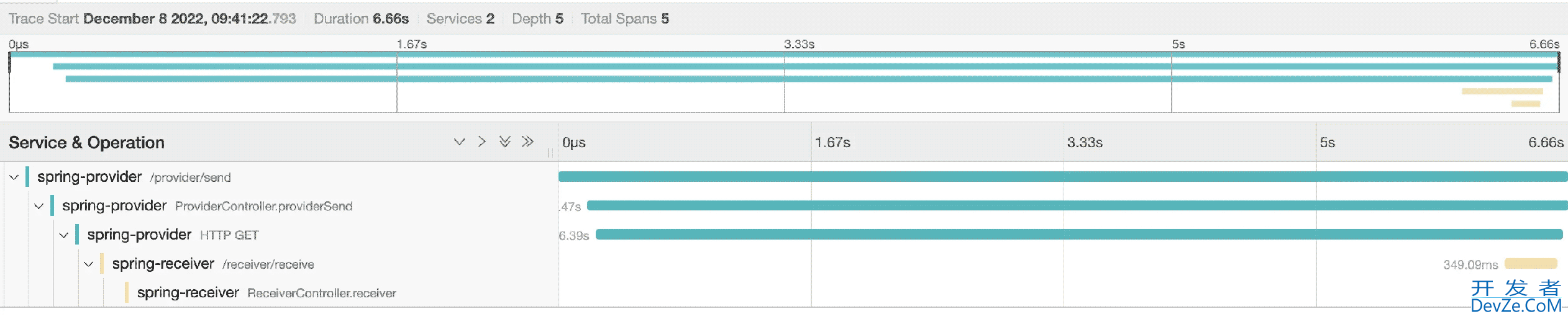Open the spring-provider HTTP GET span details
Viewport: 1568px width, 319px height.
pos(172,235)
